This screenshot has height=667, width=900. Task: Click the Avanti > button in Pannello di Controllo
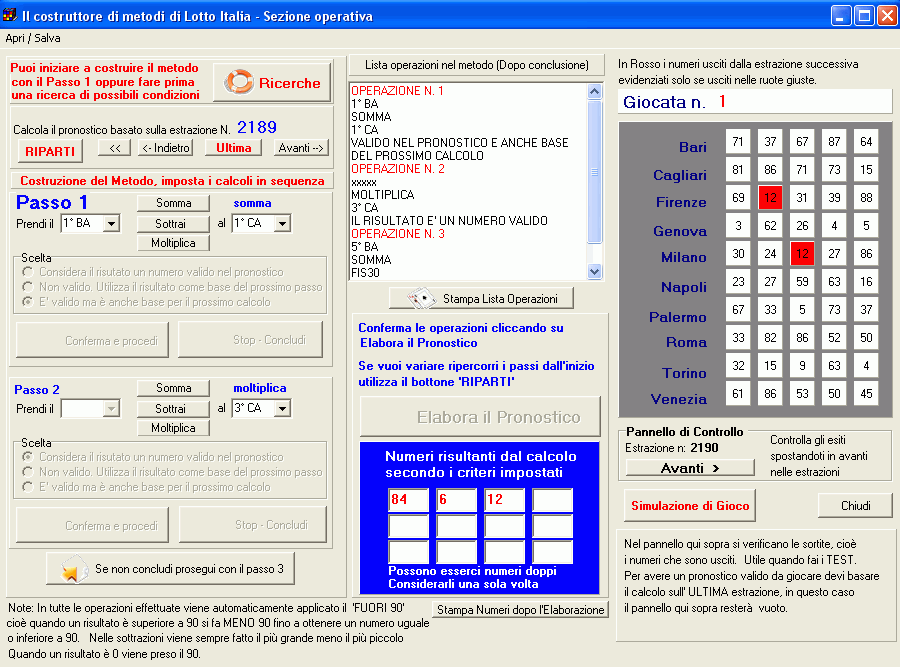[x=690, y=468]
